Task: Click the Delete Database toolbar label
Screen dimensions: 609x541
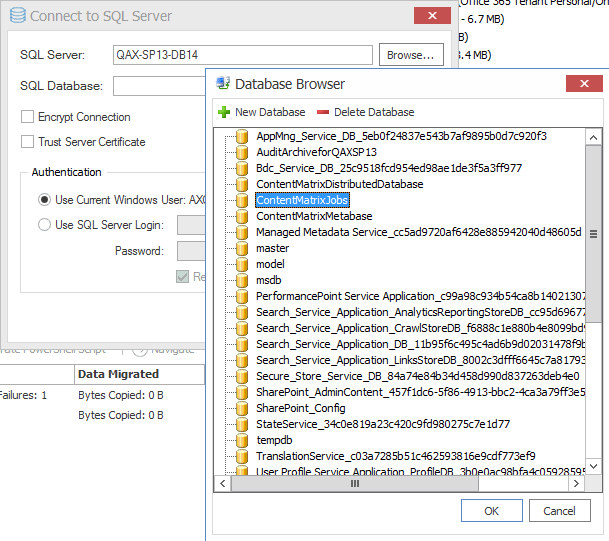Action: pos(374,112)
